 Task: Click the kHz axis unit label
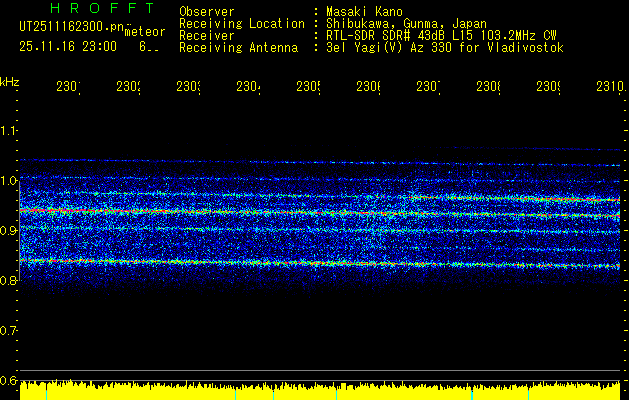(10, 82)
